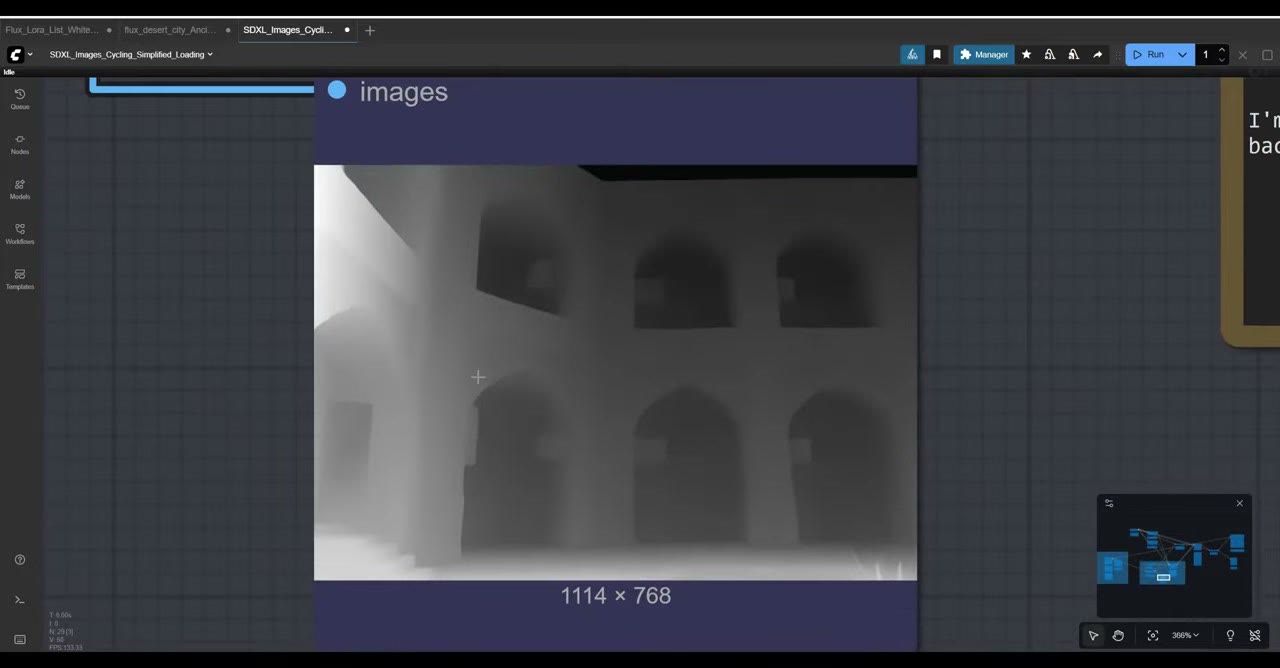Open minimap settings sliders icon
This screenshot has height=668, width=1280.
1109,503
